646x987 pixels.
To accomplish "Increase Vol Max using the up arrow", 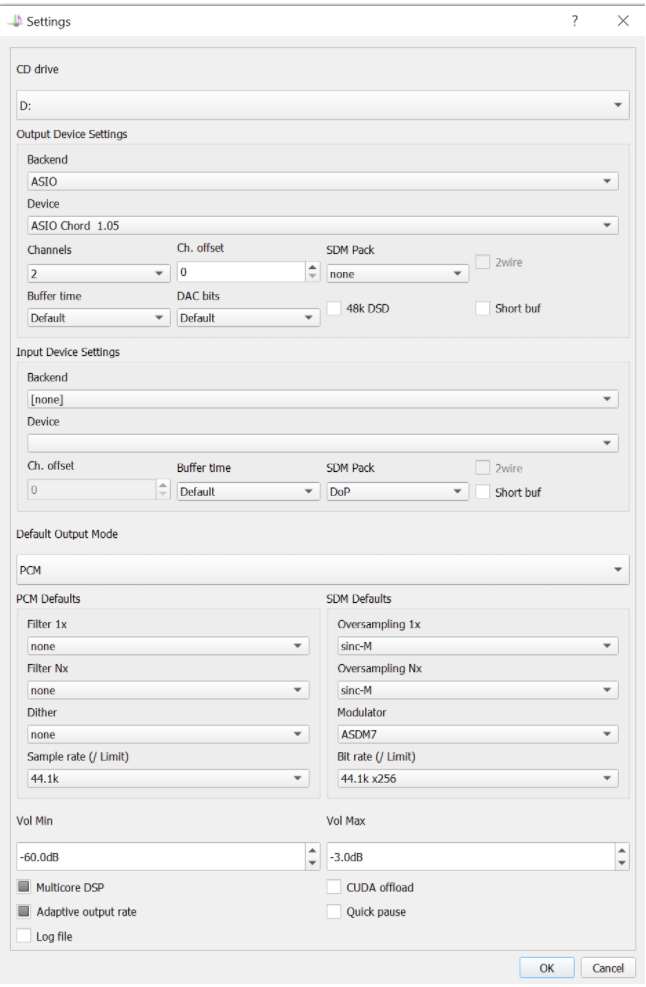I will [622, 851].
